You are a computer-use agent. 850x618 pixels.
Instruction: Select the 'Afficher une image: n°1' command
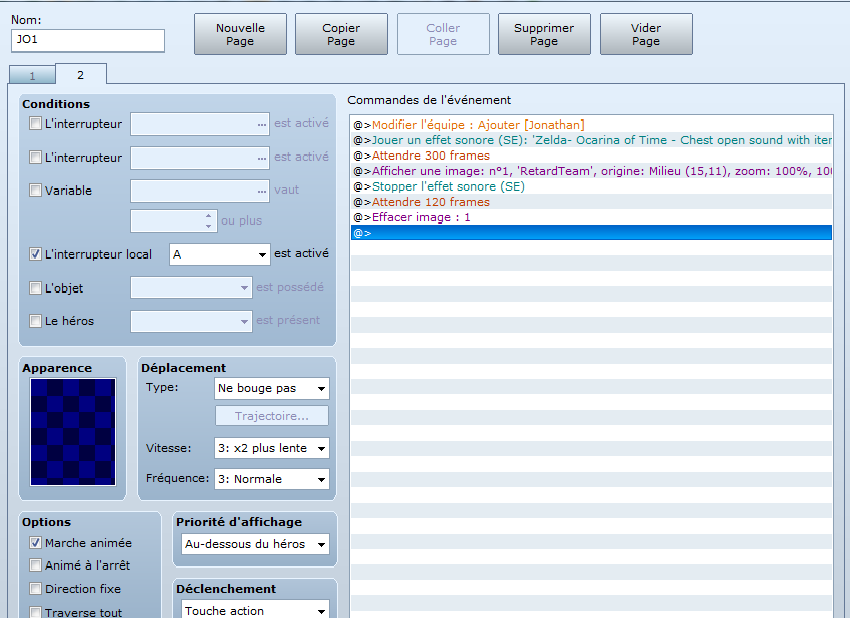click(591, 171)
